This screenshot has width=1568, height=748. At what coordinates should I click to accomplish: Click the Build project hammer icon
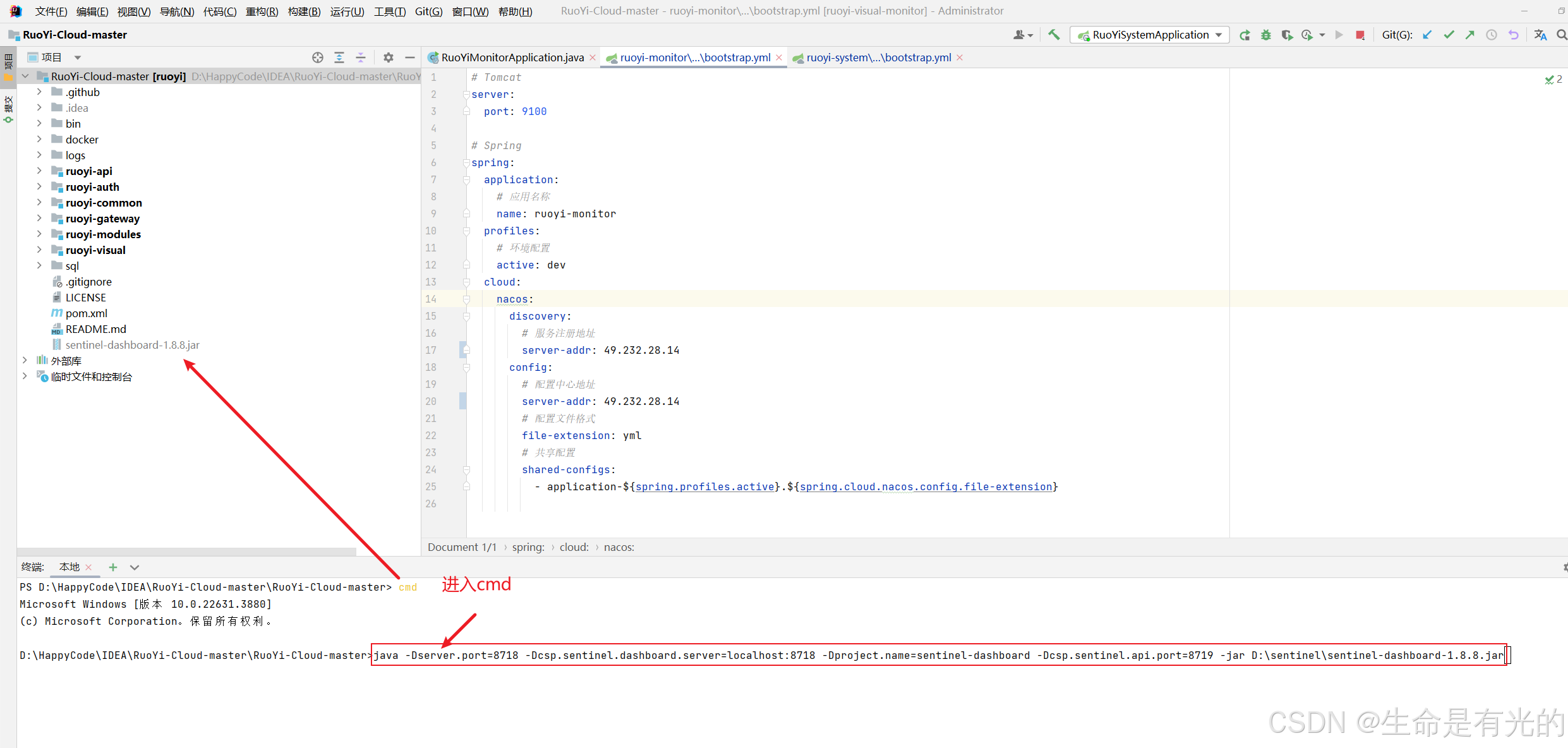tap(1054, 35)
